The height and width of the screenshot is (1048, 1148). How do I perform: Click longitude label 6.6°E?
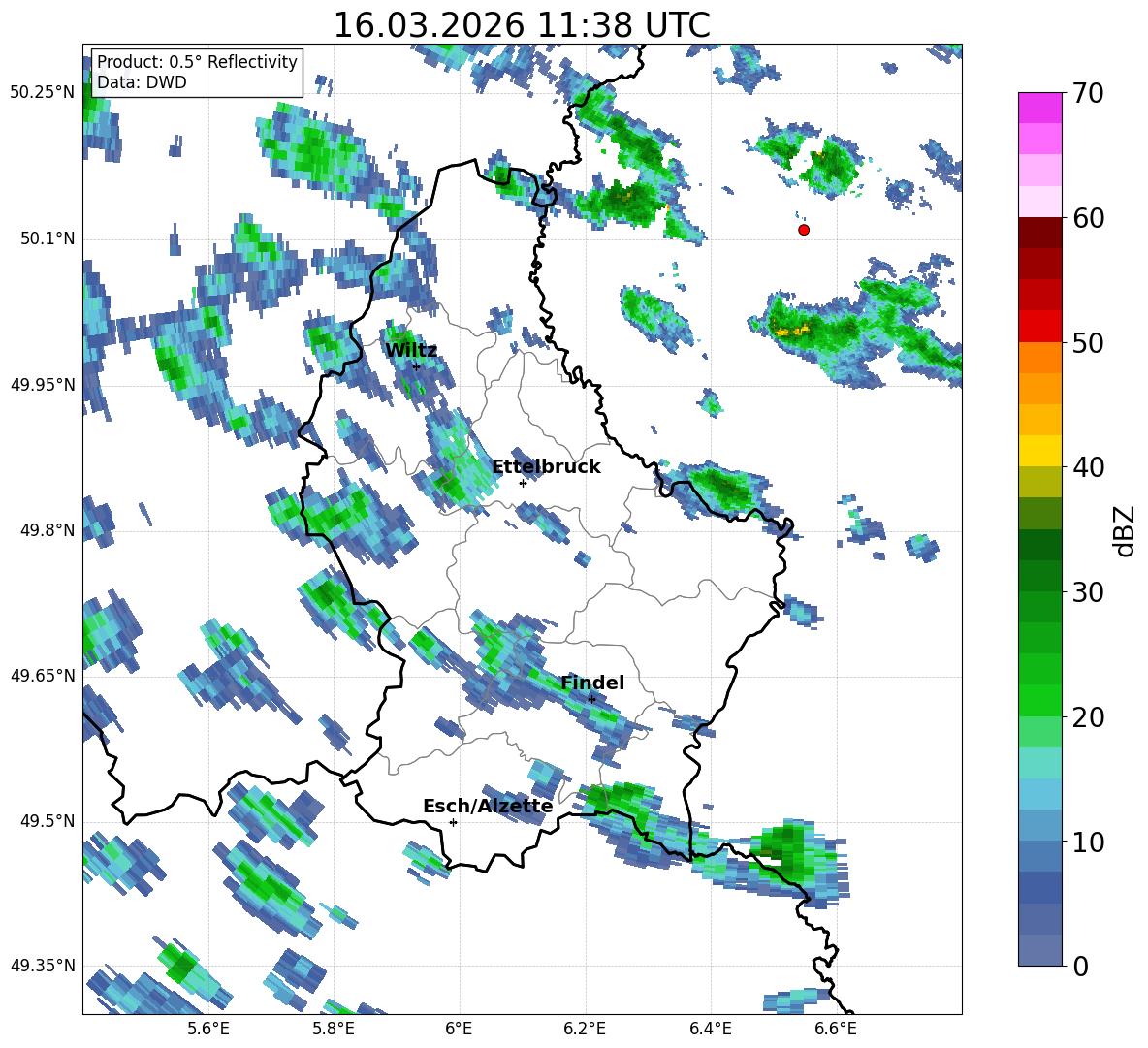click(836, 1029)
